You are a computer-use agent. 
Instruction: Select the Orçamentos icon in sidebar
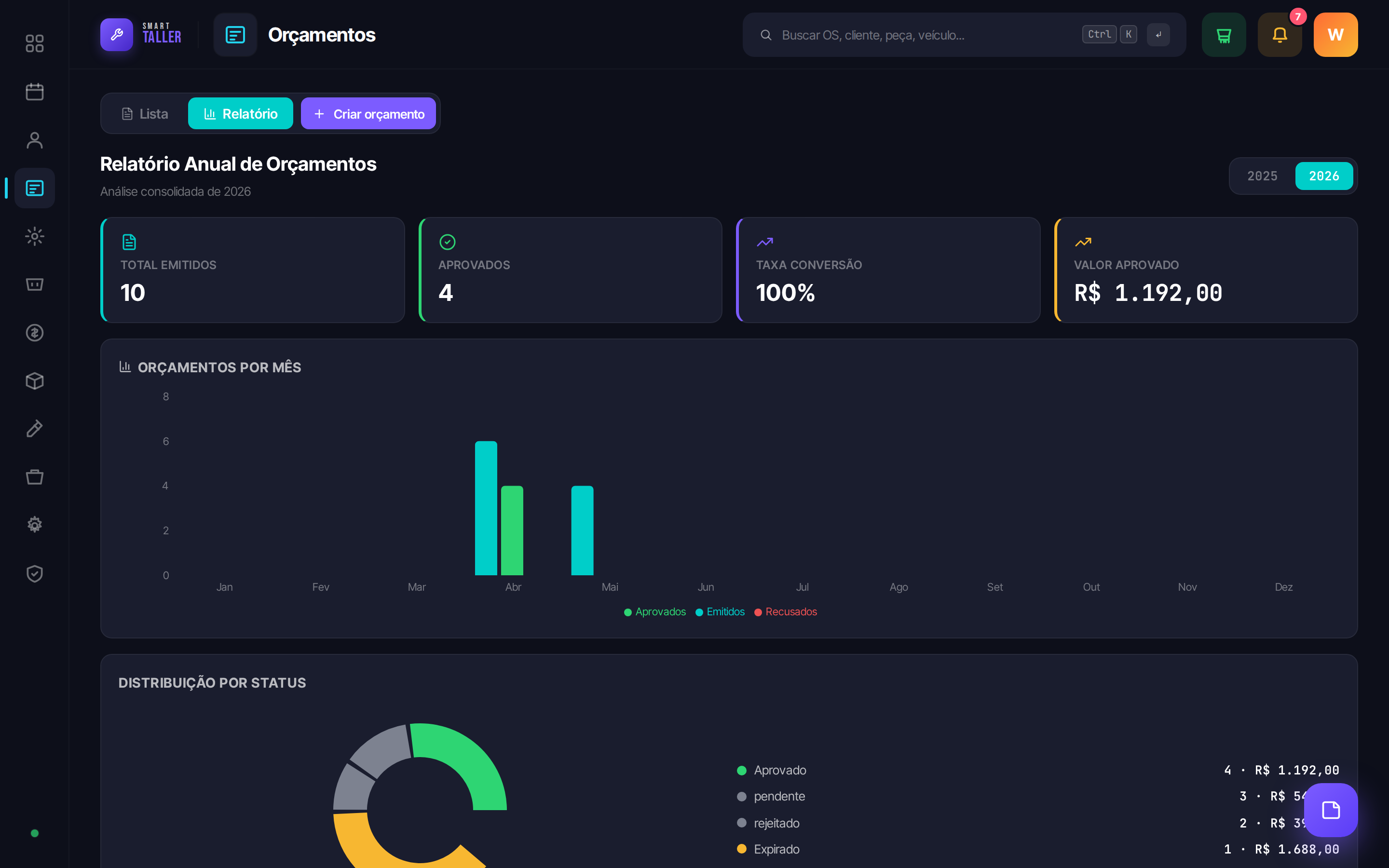[x=34, y=188]
